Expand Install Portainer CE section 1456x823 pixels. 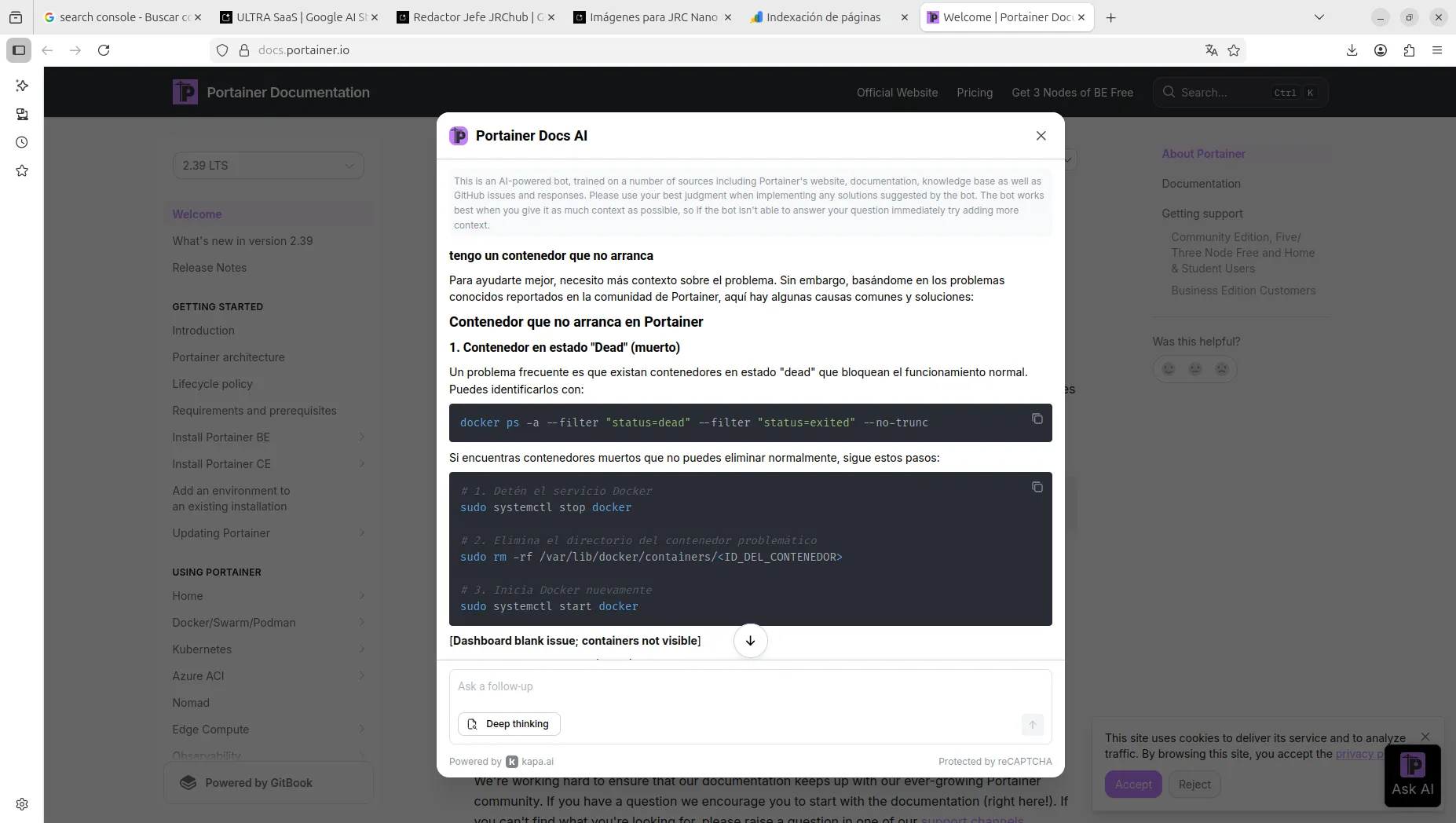(362, 464)
